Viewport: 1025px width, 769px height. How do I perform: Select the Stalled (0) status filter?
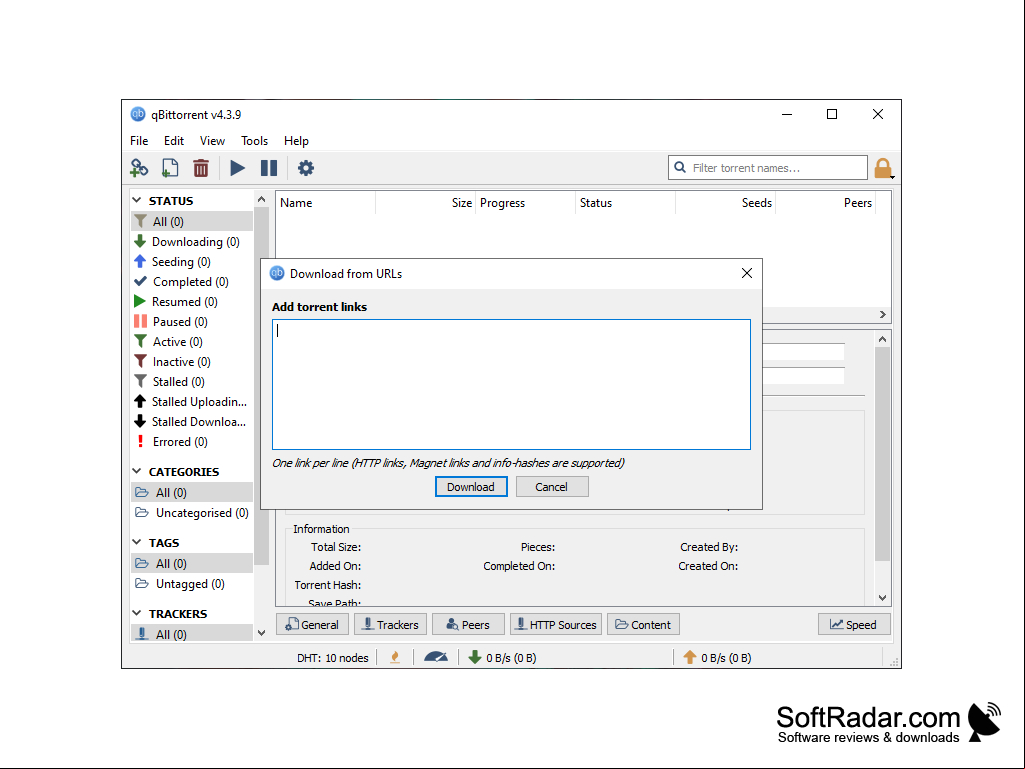click(192, 382)
